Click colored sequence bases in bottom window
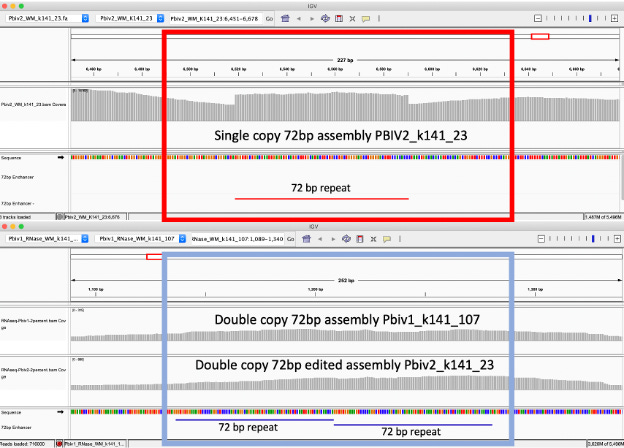 pos(346,412)
